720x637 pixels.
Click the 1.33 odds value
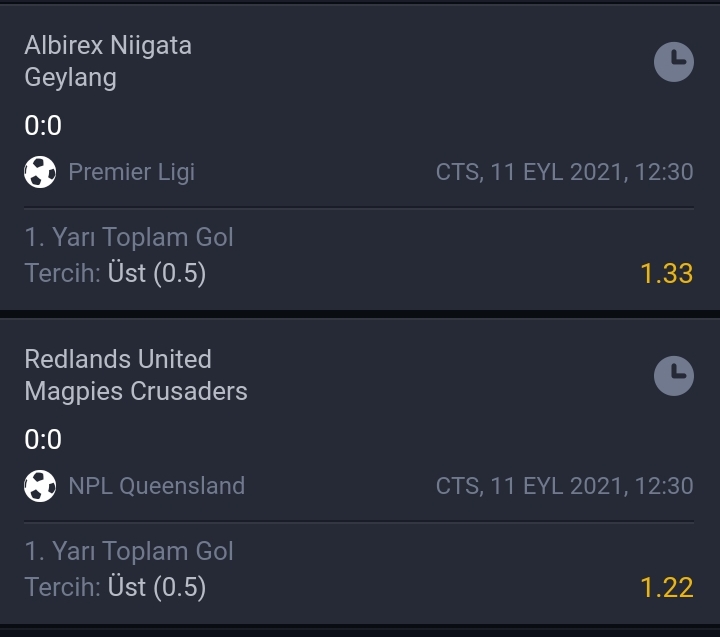tap(666, 273)
